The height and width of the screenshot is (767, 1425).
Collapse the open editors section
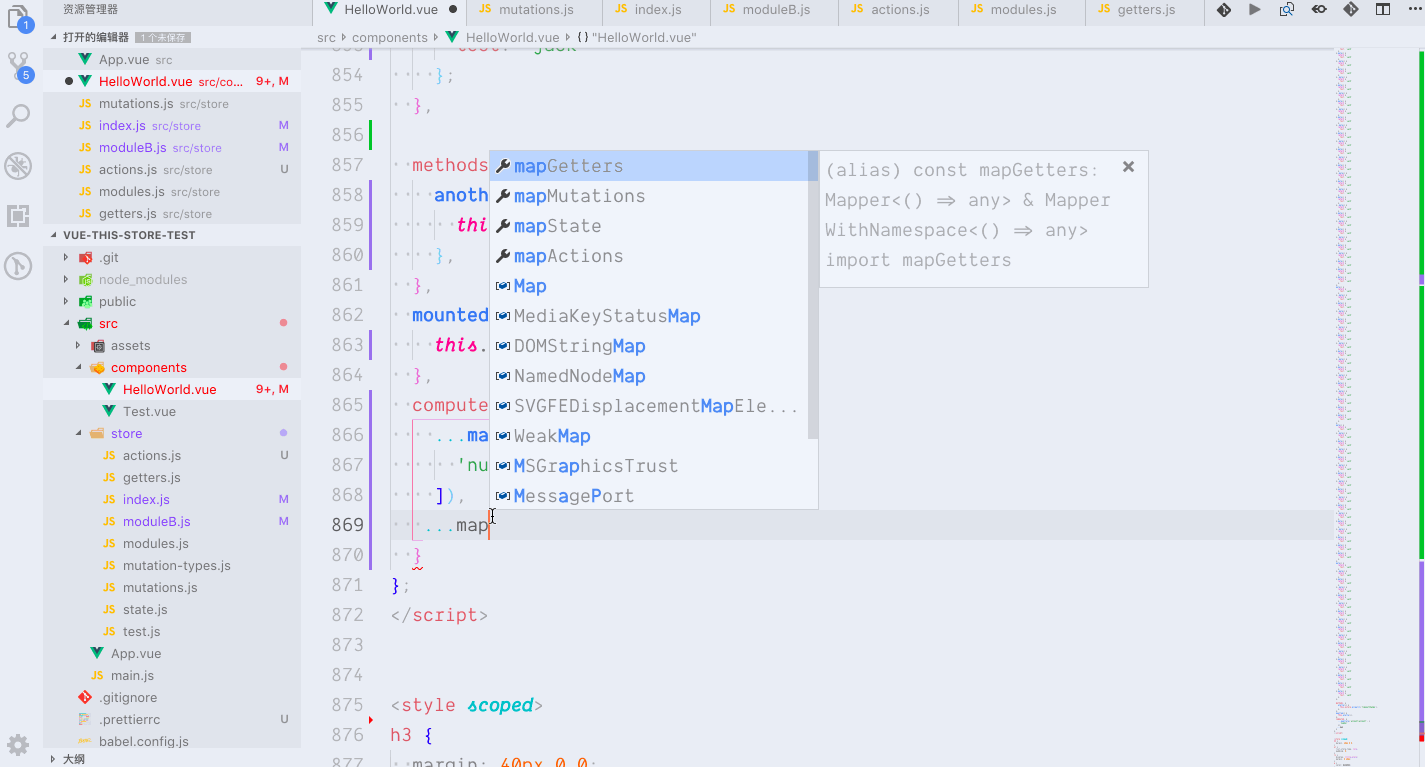pos(54,37)
